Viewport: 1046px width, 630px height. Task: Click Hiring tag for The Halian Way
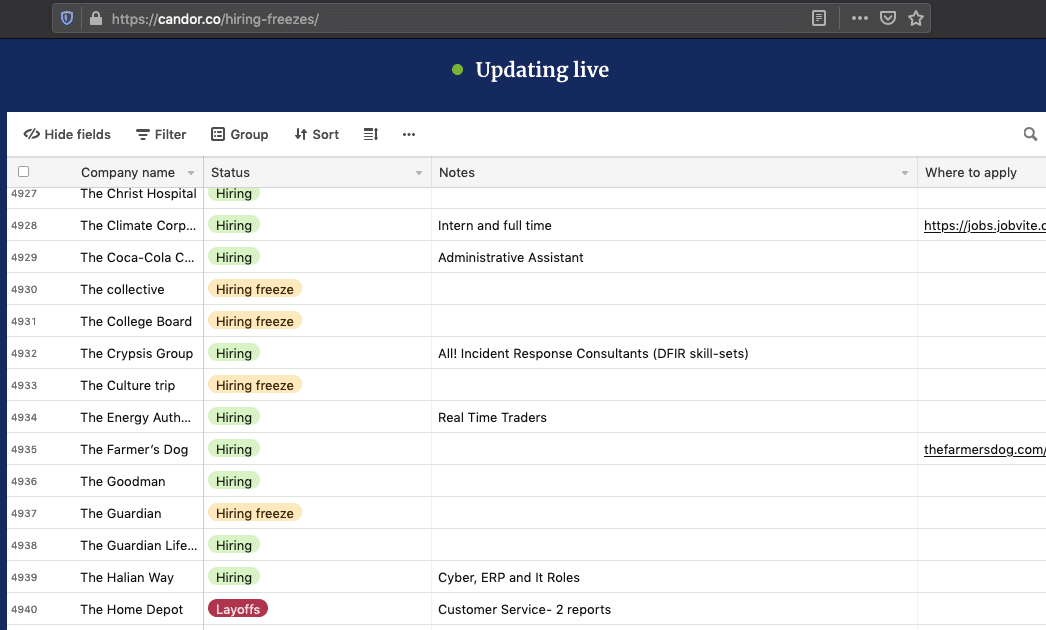(x=233, y=577)
